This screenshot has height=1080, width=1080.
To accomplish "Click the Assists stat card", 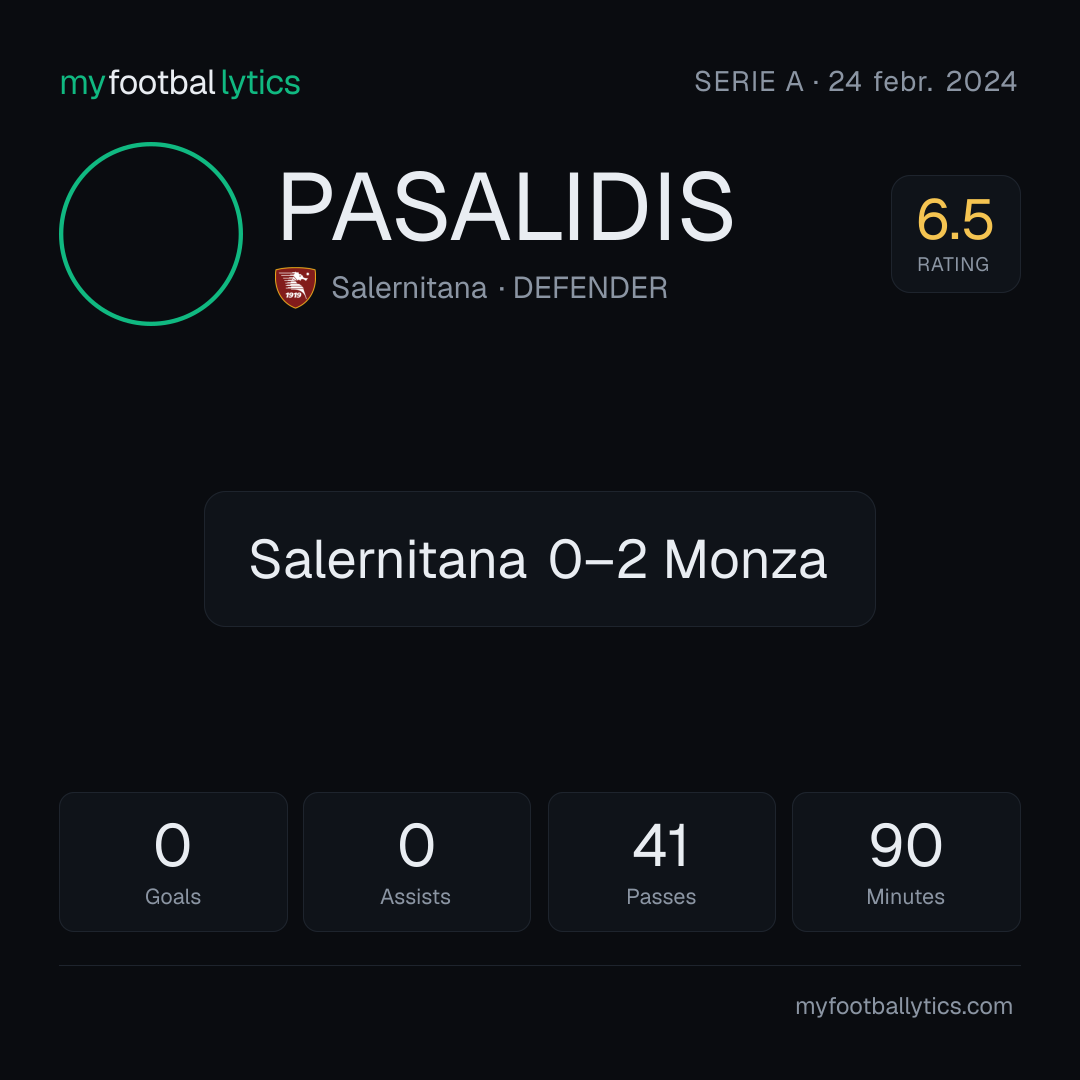I will [417, 862].
